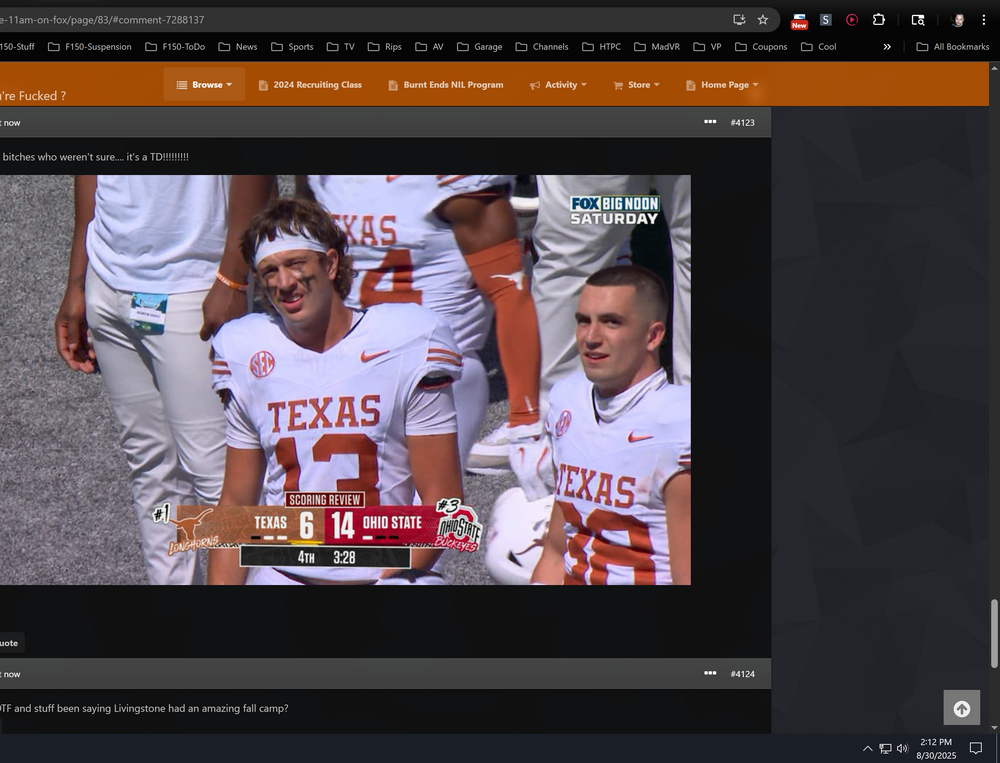Open the All Bookmarks folder
Viewport: 1000px width, 763px height.
(953, 46)
